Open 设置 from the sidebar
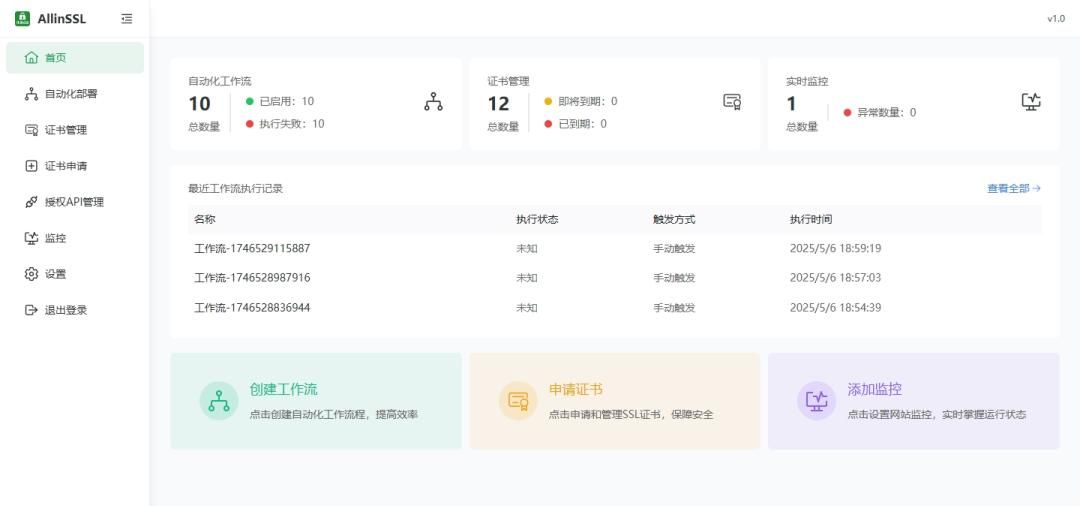This screenshot has height=506, width=1080. (x=75, y=274)
